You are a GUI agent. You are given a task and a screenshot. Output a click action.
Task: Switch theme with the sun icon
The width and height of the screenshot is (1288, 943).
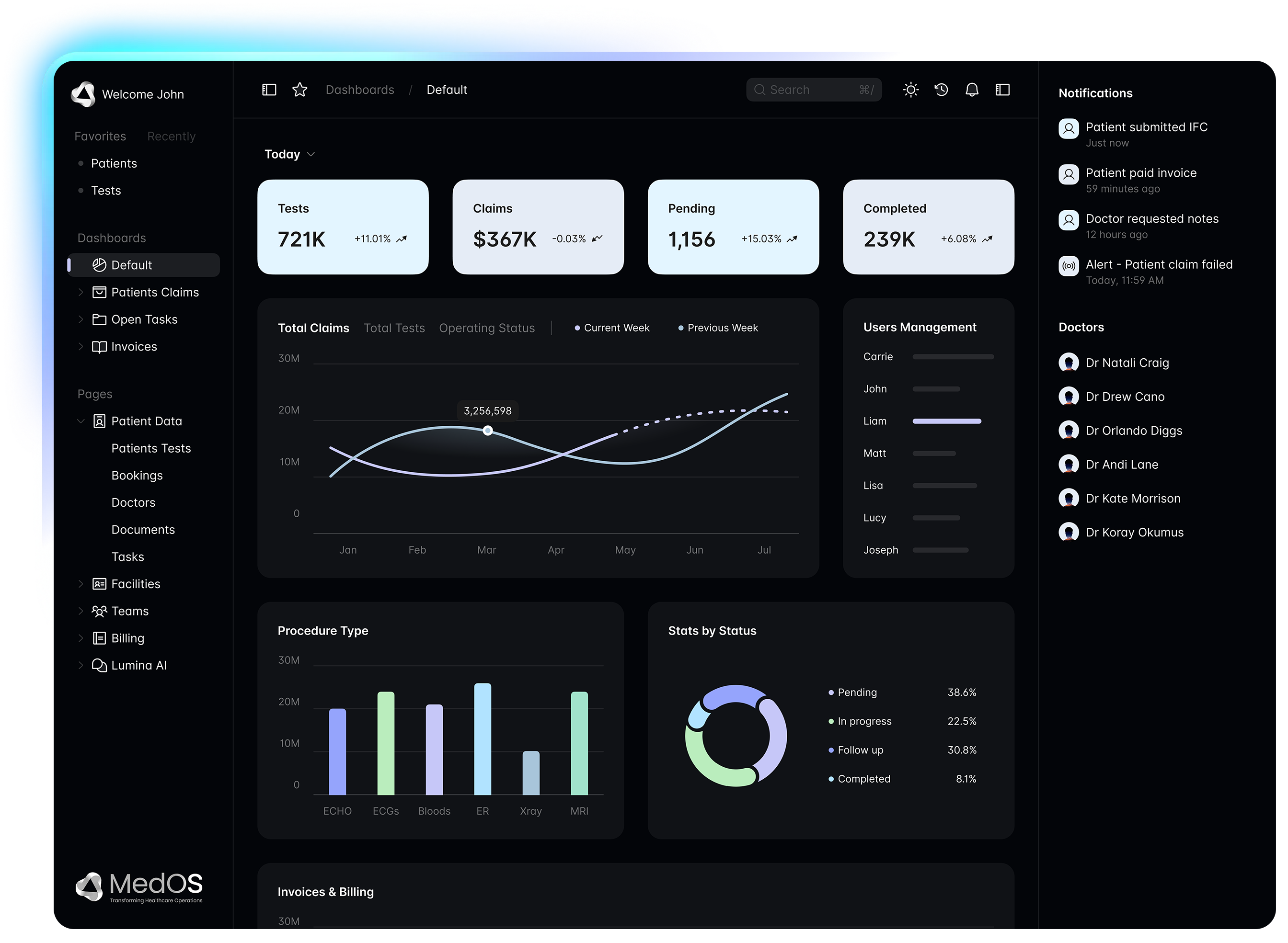coord(910,90)
